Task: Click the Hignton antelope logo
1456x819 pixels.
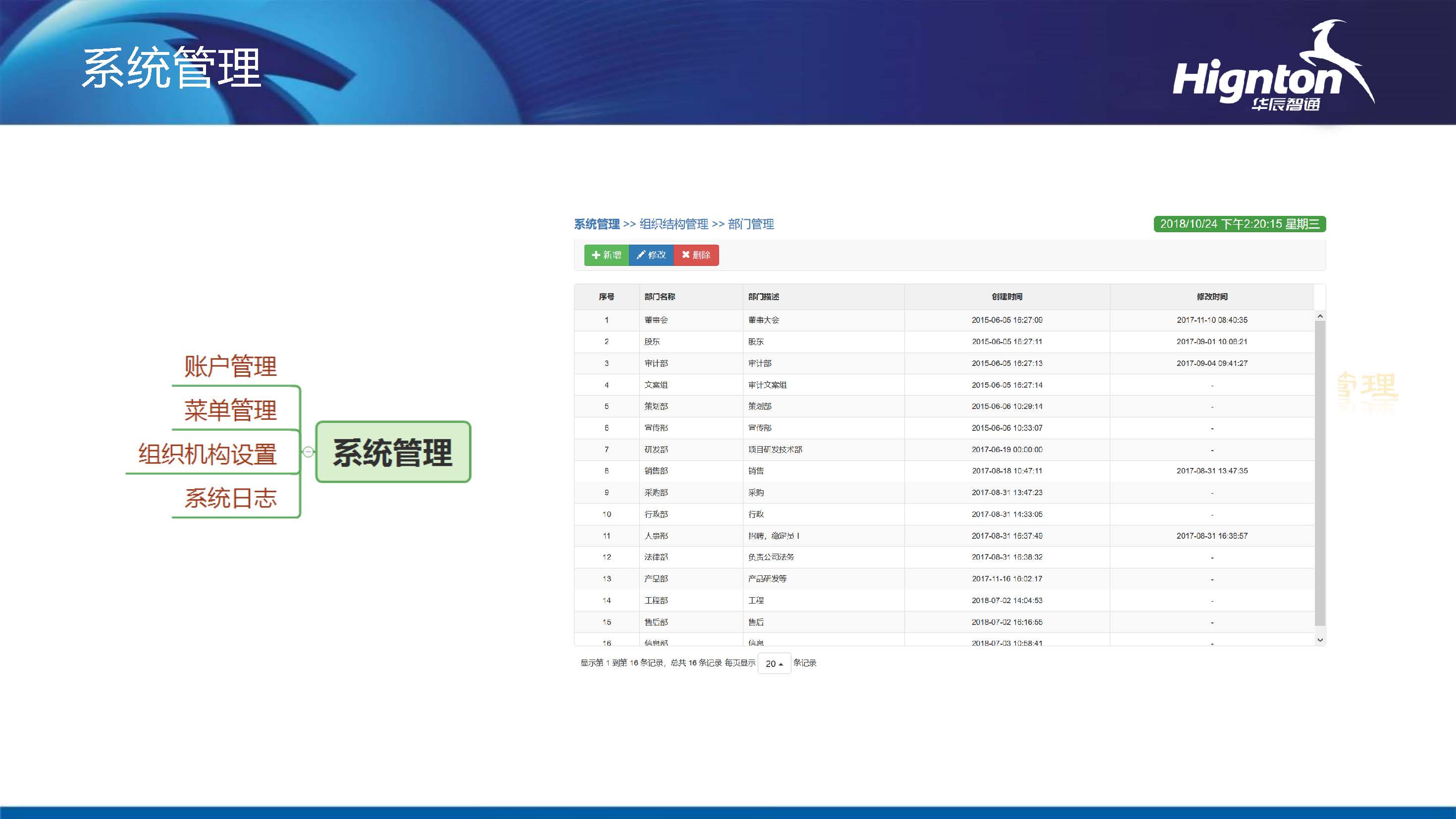Action: point(1333,51)
